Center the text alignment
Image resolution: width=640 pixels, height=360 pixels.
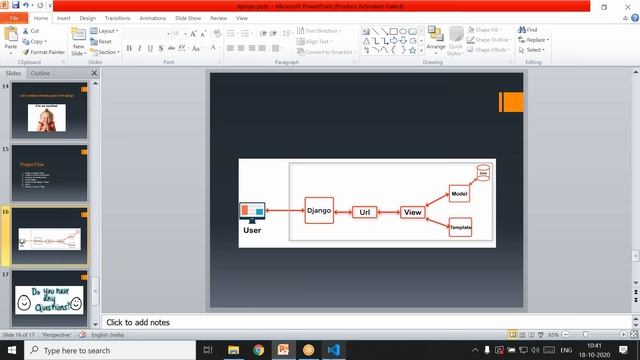click(241, 48)
